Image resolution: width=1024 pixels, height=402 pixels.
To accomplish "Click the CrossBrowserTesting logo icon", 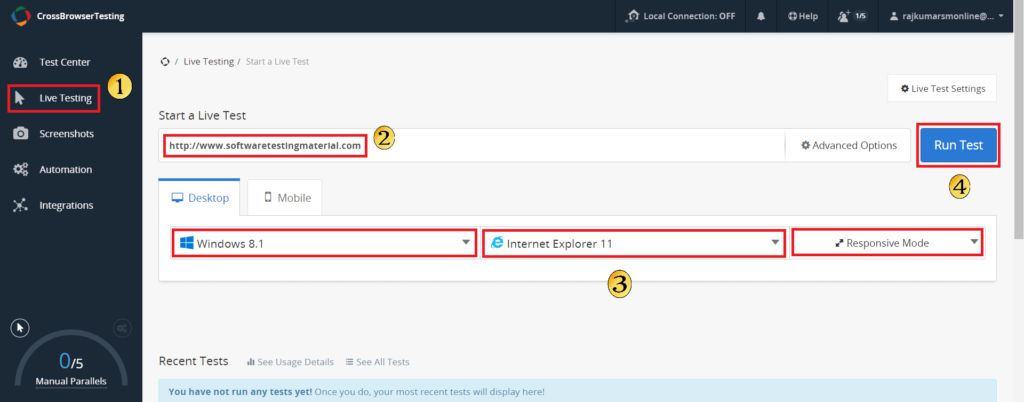I will pos(18,16).
